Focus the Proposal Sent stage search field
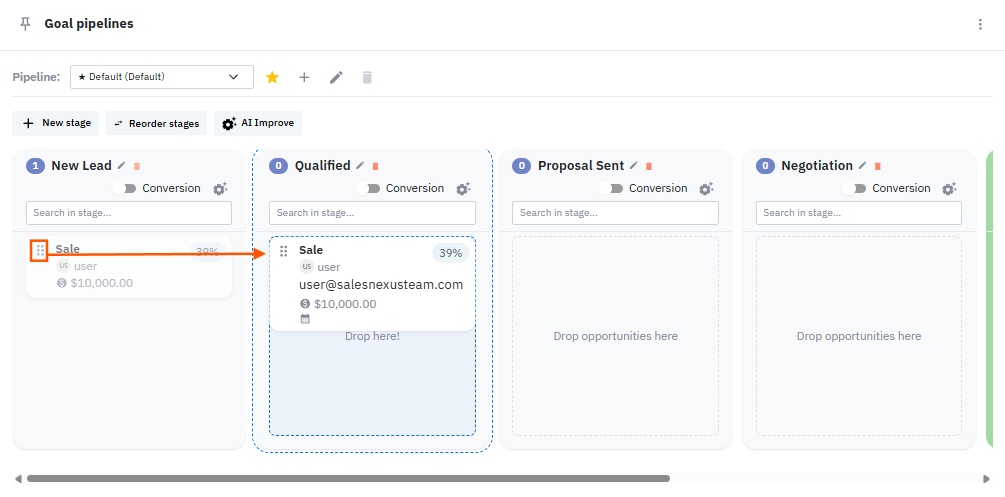The width and height of the screenshot is (1005, 497). (x=615, y=213)
